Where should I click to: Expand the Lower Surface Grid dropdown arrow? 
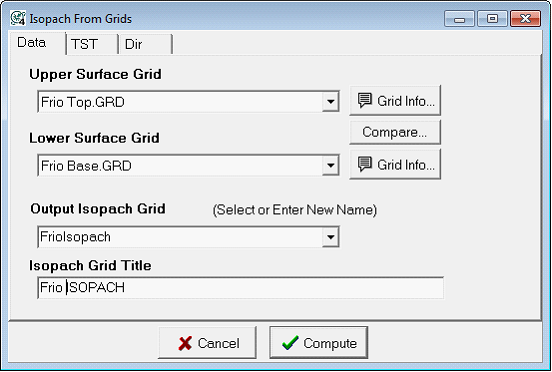point(330,165)
